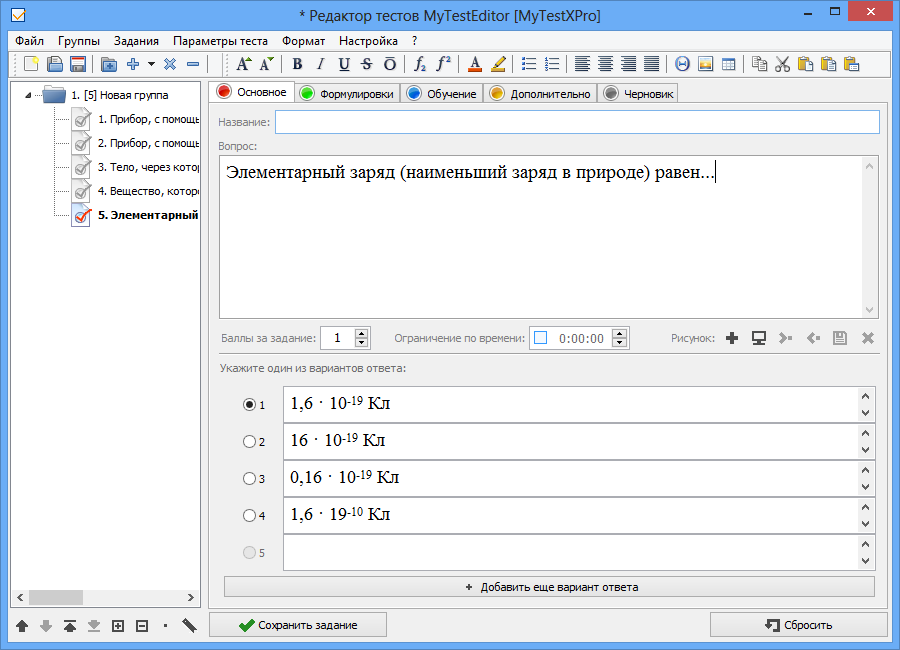Align text right
Screen dimensions: 900x650
pos(629,64)
